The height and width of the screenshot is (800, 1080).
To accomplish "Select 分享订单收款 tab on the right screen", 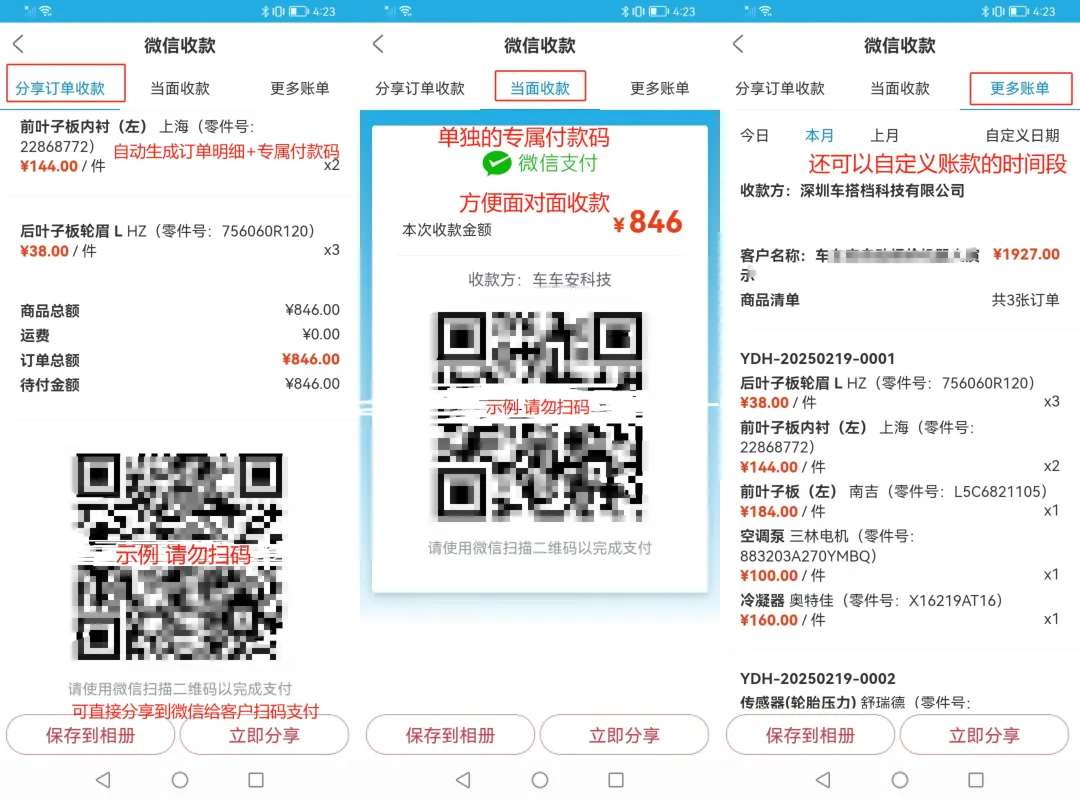I will click(780, 88).
